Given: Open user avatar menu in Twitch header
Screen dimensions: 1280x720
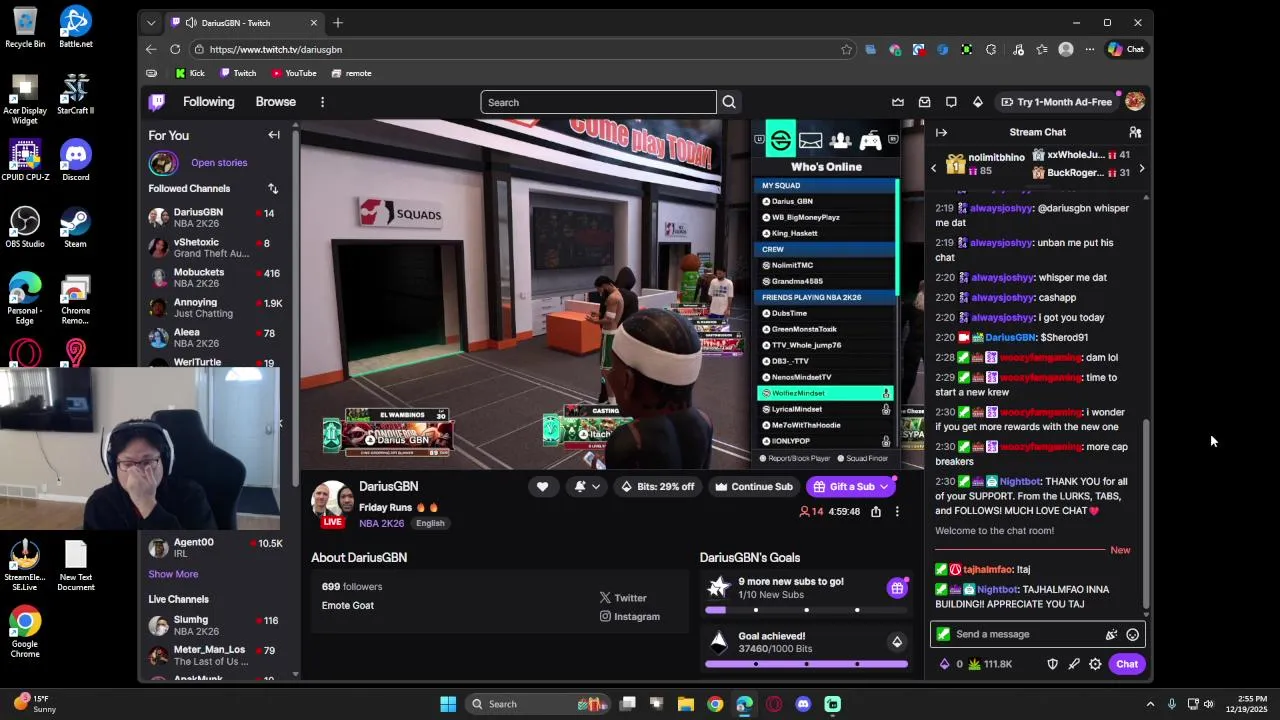Looking at the screenshot, I should [x=1134, y=102].
